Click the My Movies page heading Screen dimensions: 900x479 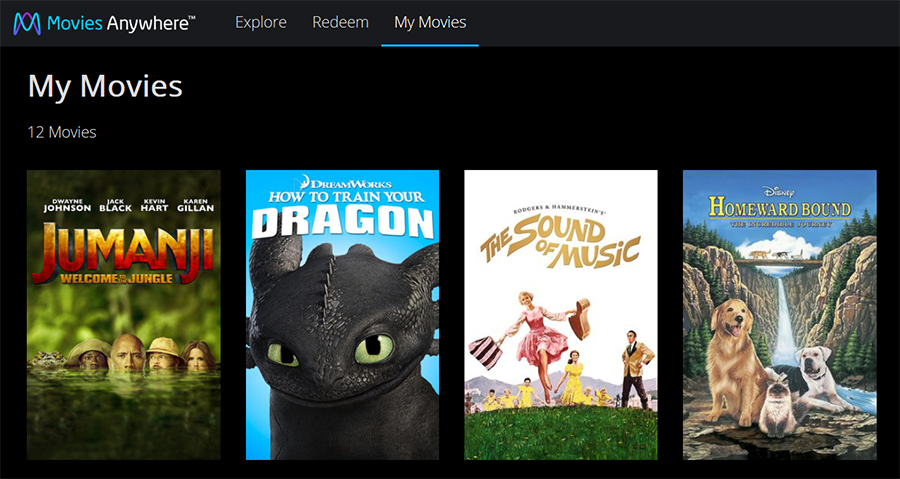click(105, 86)
